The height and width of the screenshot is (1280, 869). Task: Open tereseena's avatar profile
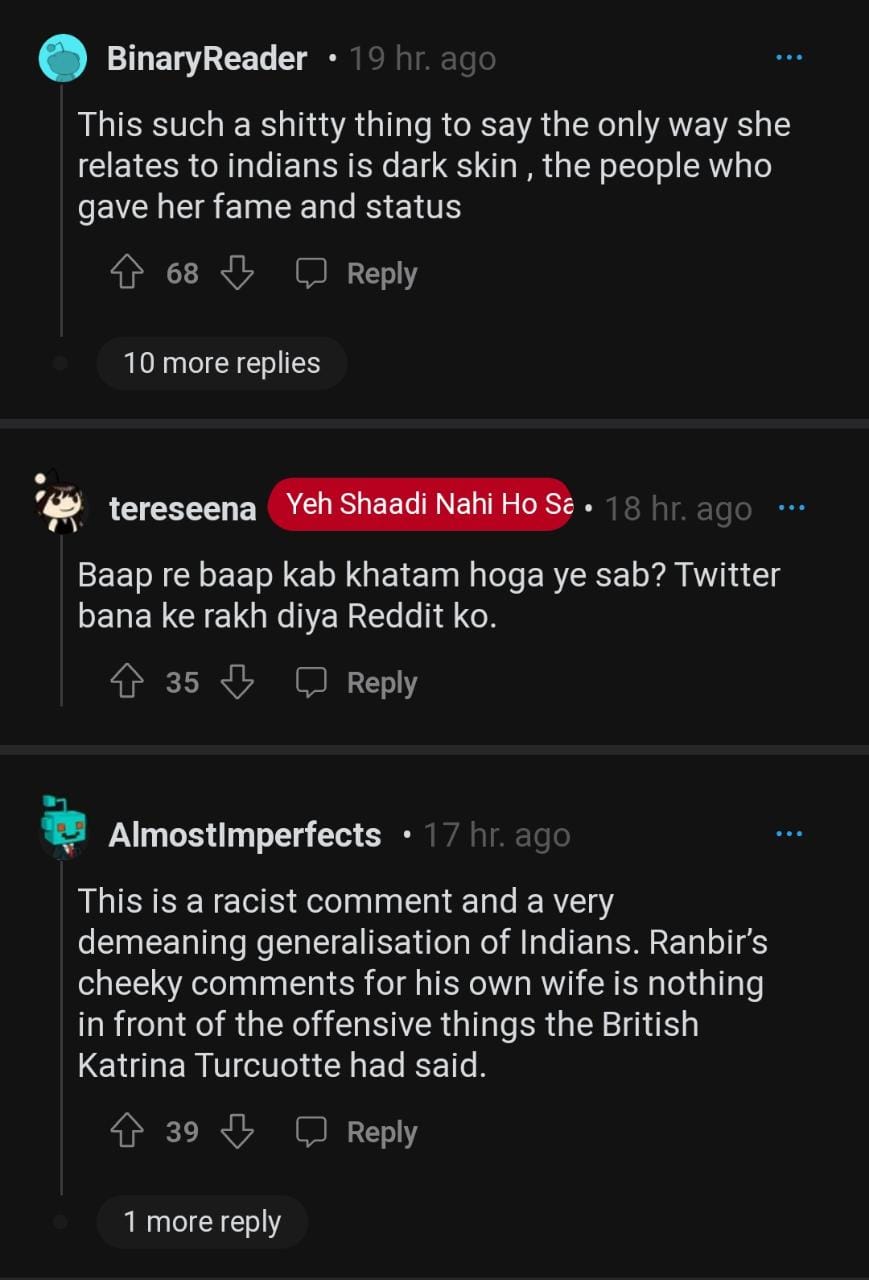60,501
